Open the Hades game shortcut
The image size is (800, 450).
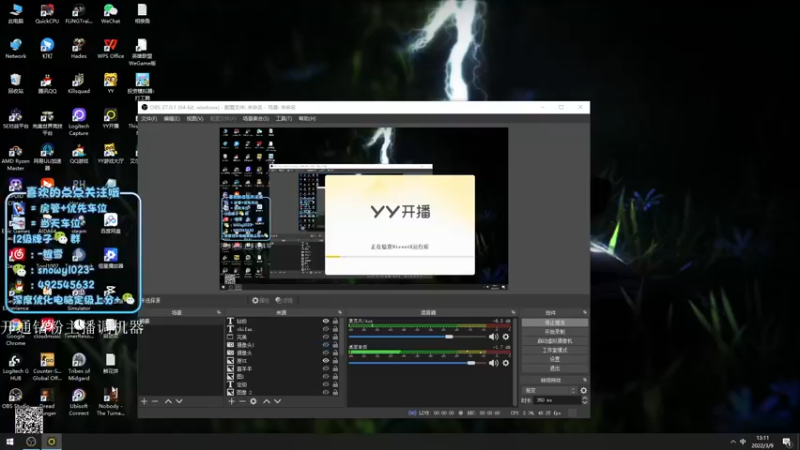pyautogui.click(x=79, y=48)
